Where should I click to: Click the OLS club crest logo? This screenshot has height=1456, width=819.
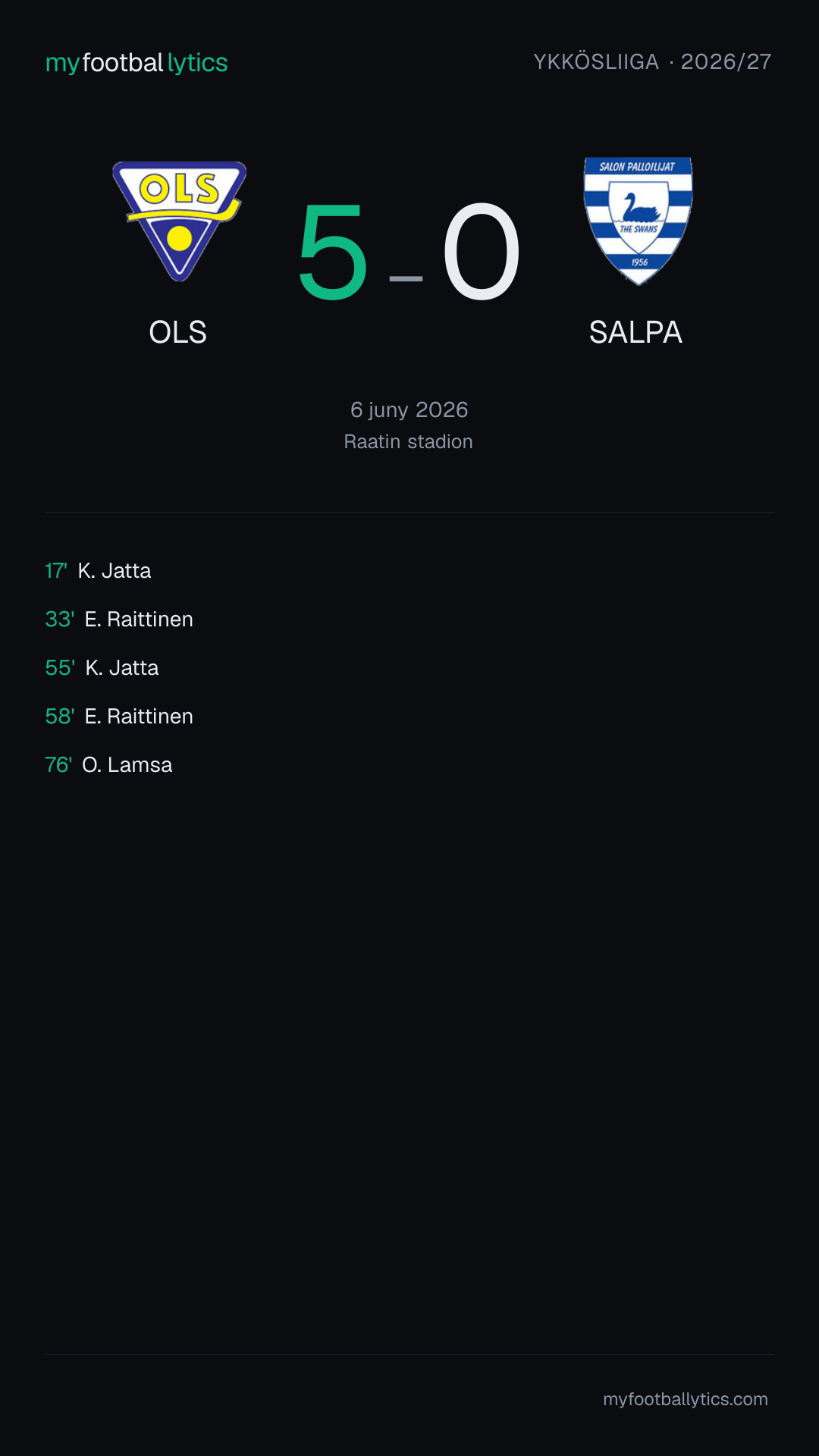pyautogui.click(x=179, y=221)
